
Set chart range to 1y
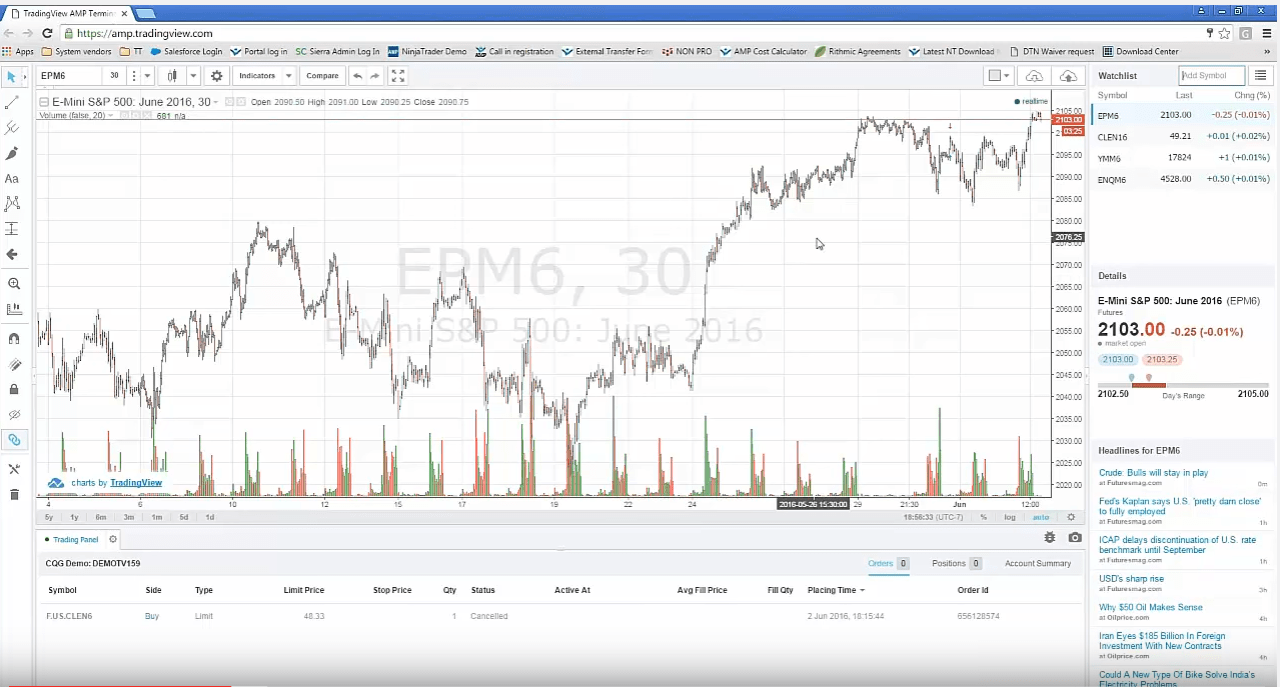tap(74, 517)
